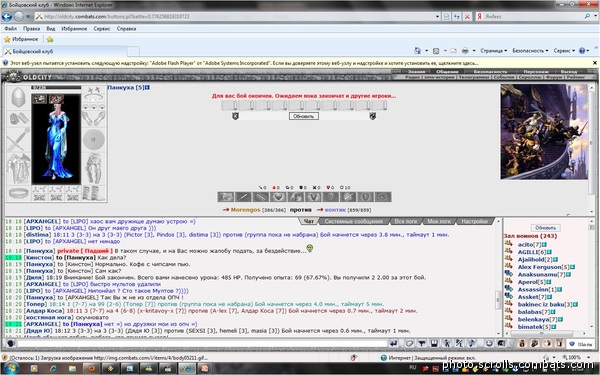Select the empty shield equipment slot

93,140
